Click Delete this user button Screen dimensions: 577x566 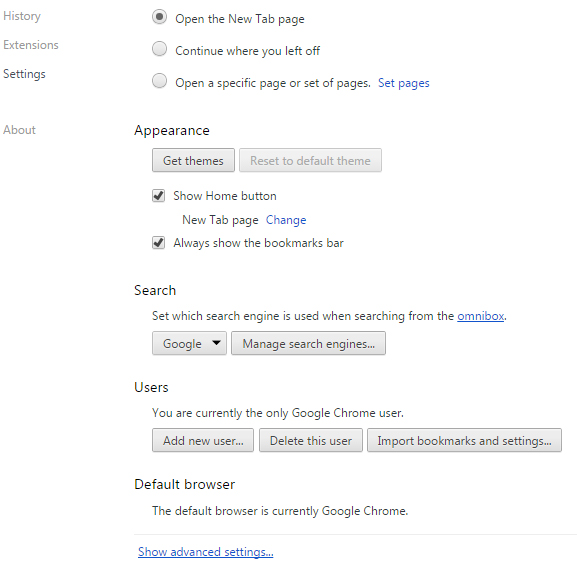pyautogui.click(x=311, y=440)
